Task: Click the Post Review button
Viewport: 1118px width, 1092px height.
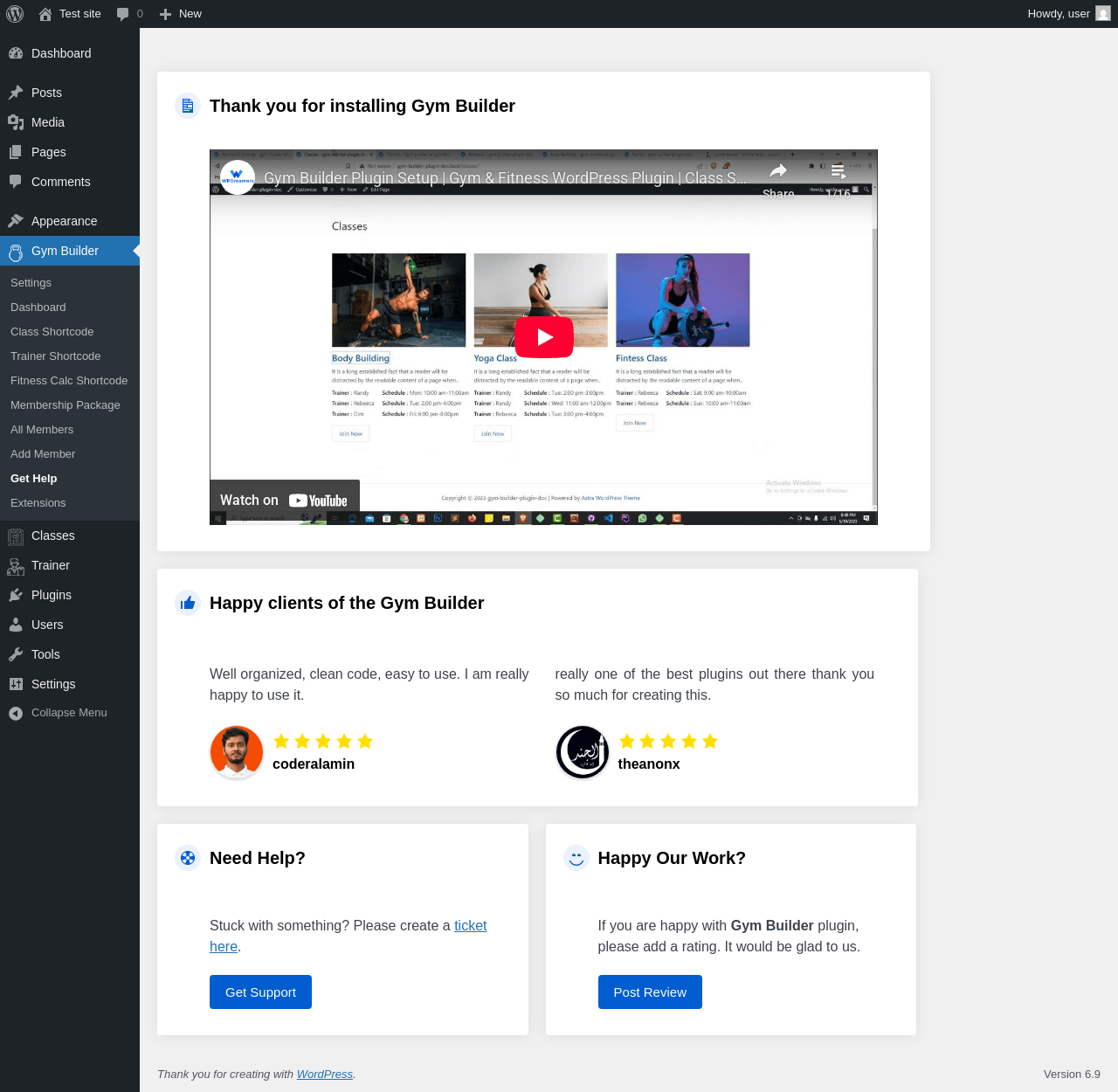Action: click(650, 992)
